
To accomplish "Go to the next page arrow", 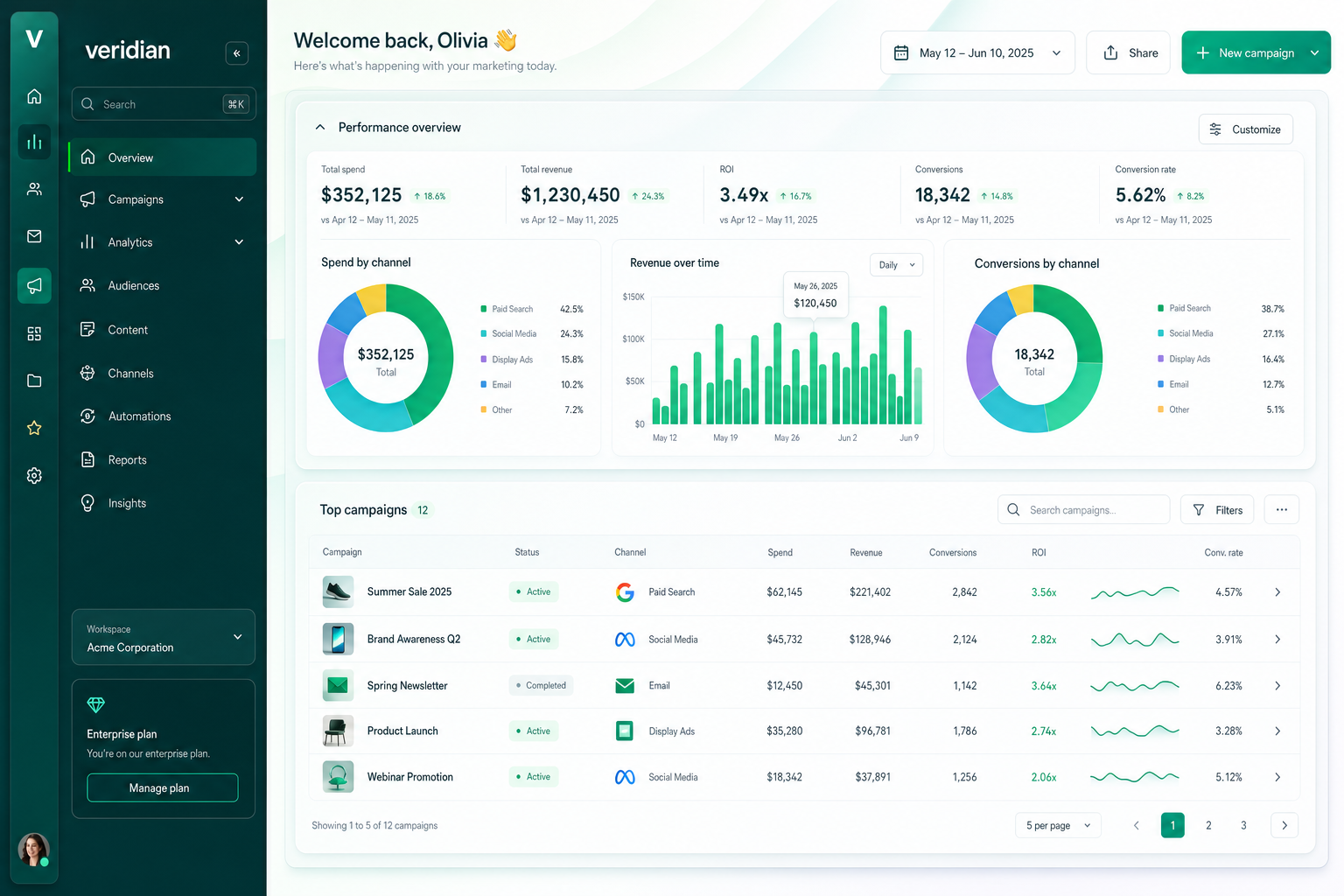I will [x=1284, y=825].
